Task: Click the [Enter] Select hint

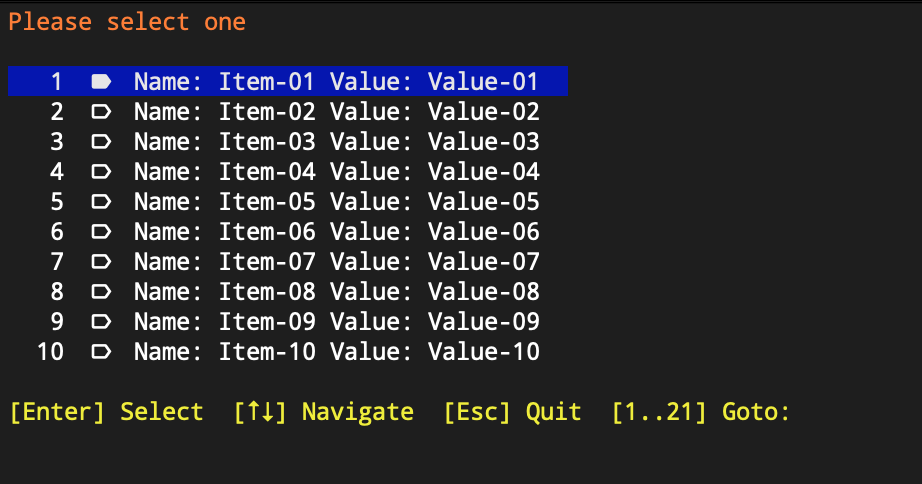Action: (x=106, y=412)
